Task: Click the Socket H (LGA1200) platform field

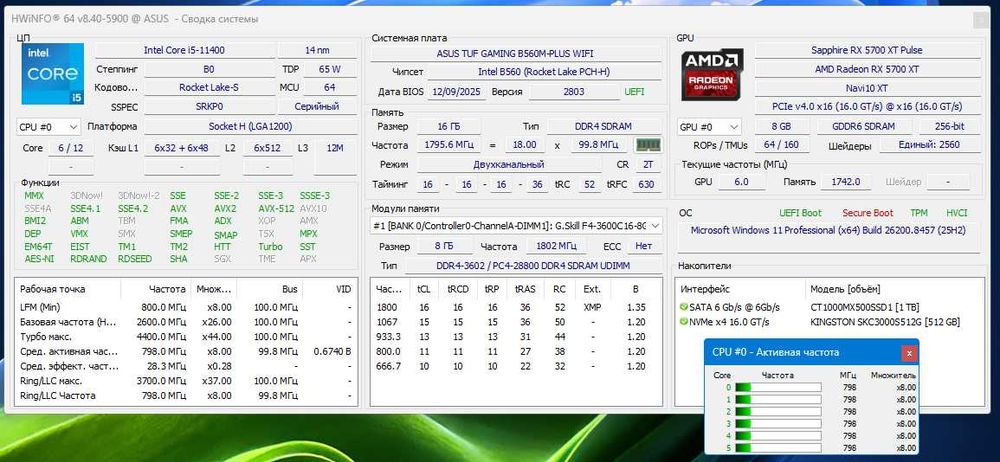Action: click(250, 126)
